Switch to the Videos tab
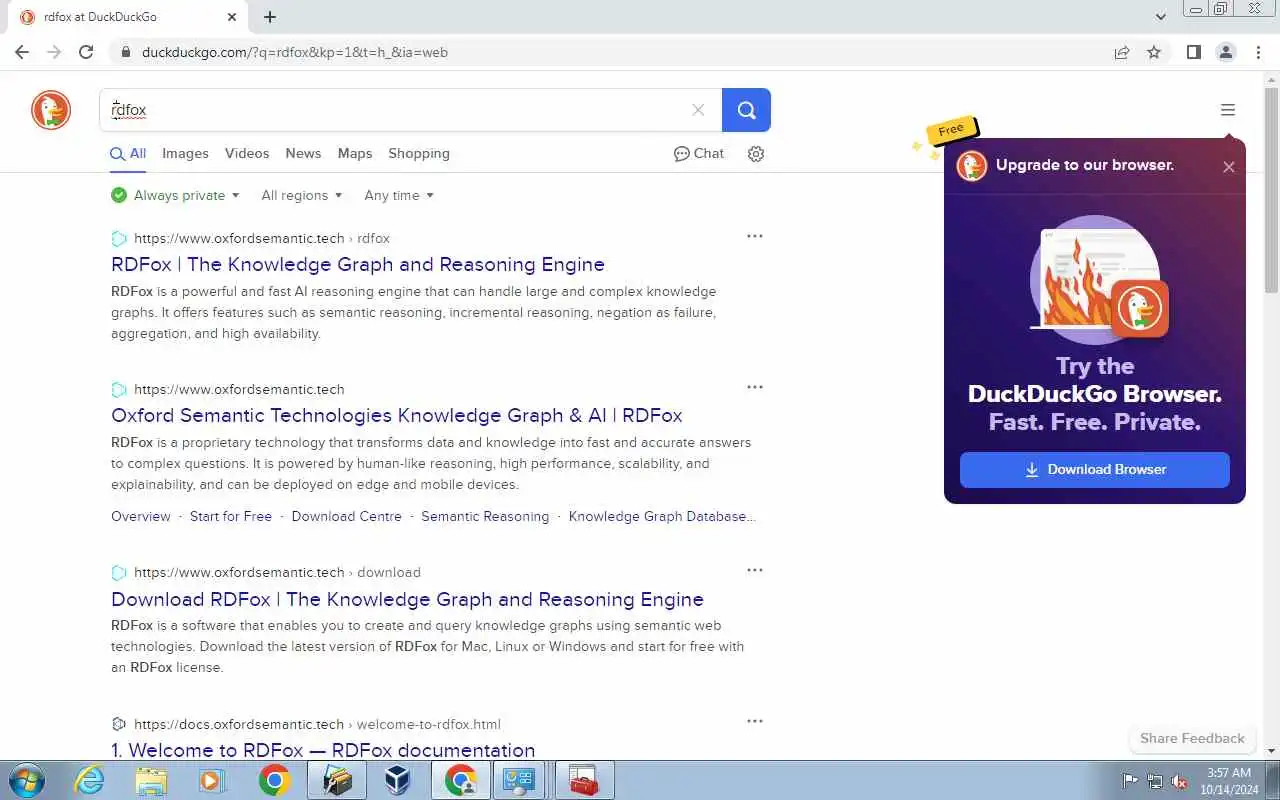This screenshot has height=800, width=1280. tap(247, 153)
